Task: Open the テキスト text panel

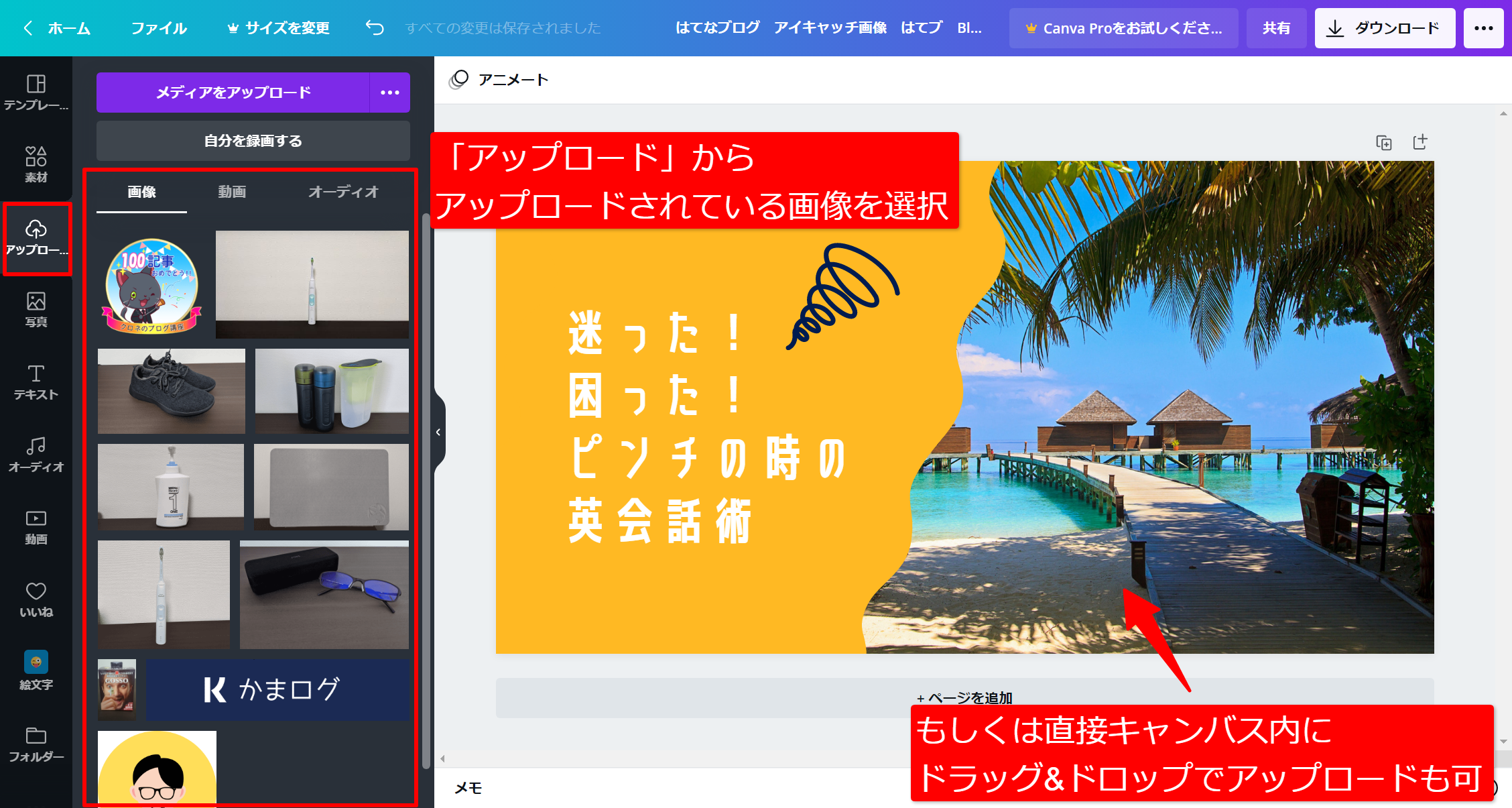Action: (x=36, y=382)
